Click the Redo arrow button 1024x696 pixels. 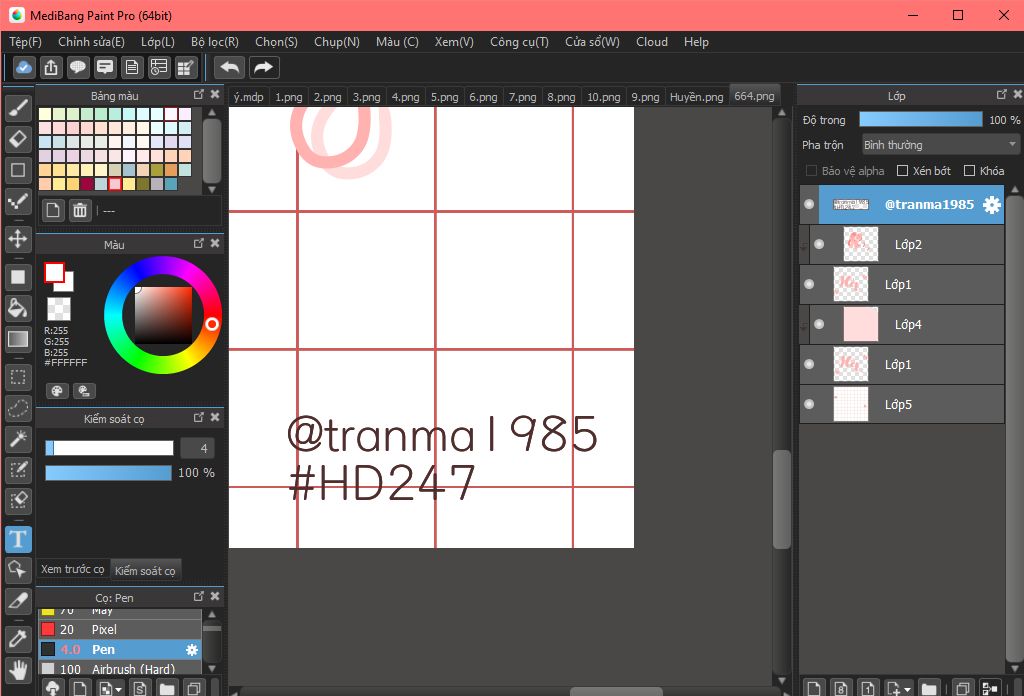click(263, 67)
